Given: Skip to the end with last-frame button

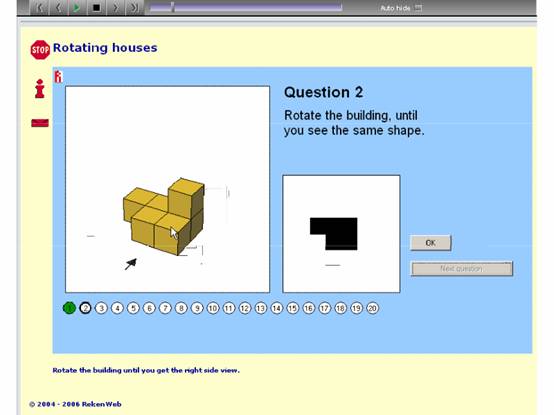Looking at the screenshot, I should click(x=134, y=7).
